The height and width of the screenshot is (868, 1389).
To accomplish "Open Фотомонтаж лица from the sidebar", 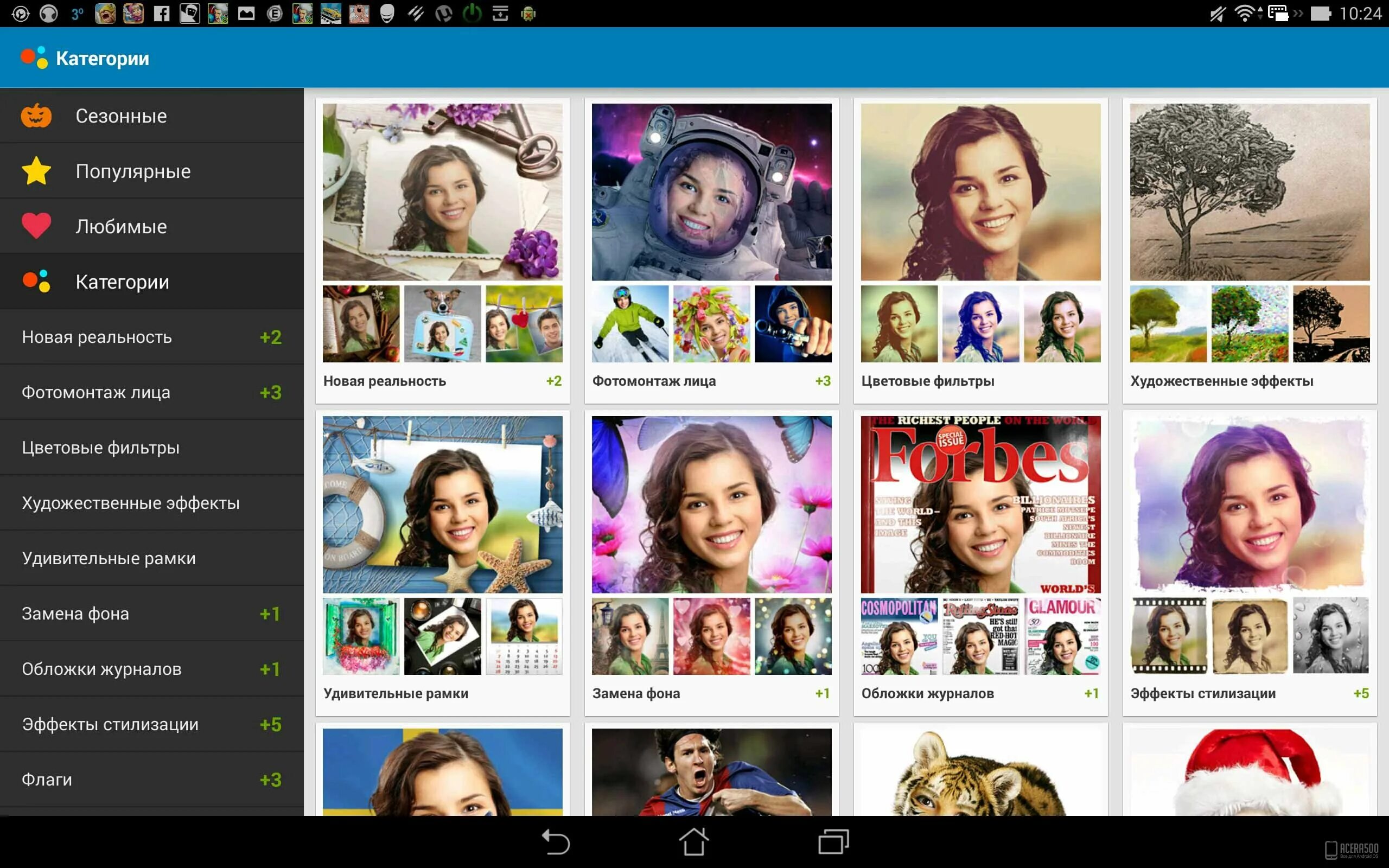I will pyautogui.click(x=96, y=392).
